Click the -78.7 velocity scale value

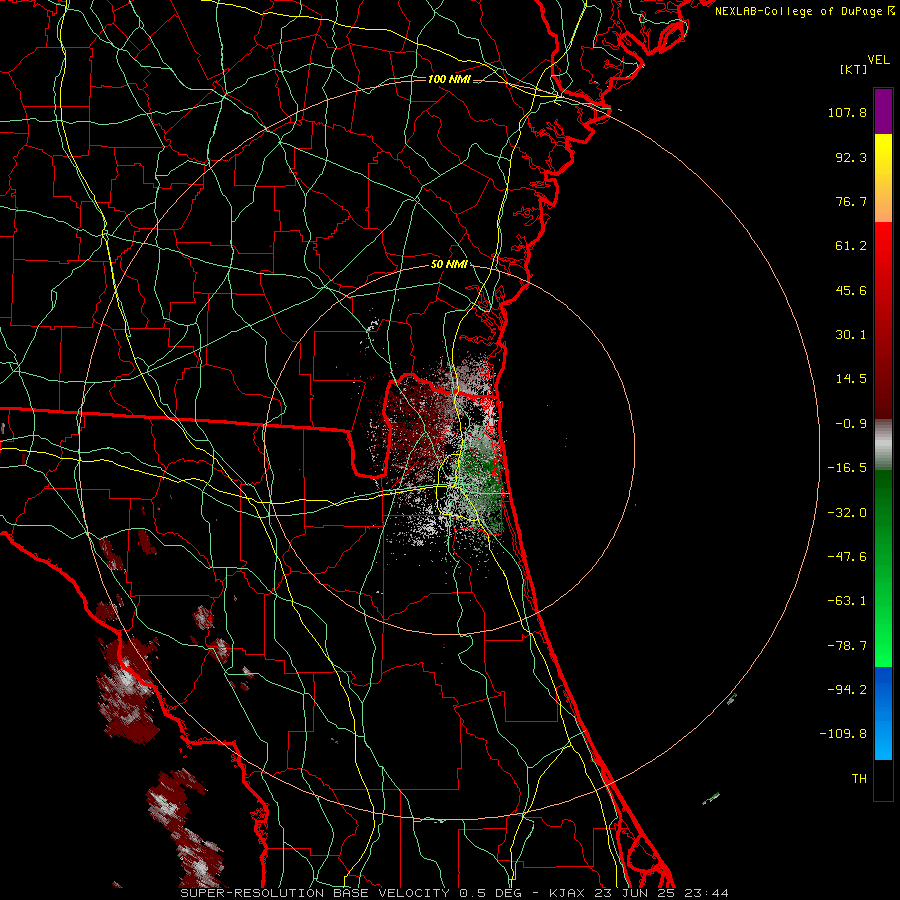tap(847, 646)
